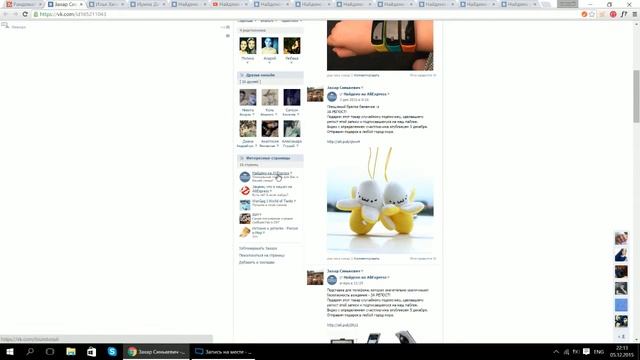The image size is (640, 360).
Task: Open first online friend's avatar in top row
Action: point(248,98)
